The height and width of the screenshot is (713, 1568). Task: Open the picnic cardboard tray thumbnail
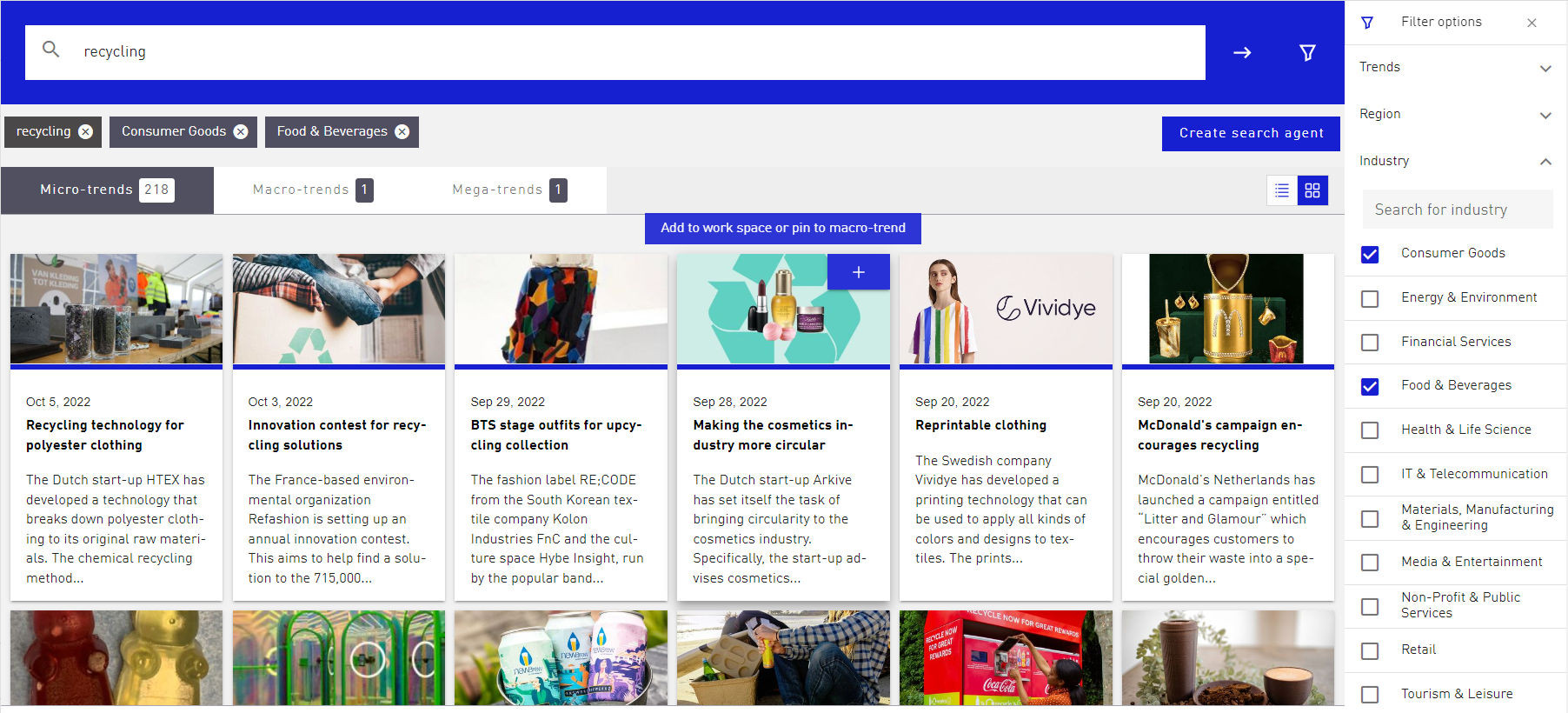pyautogui.click(x=783, y=657)
